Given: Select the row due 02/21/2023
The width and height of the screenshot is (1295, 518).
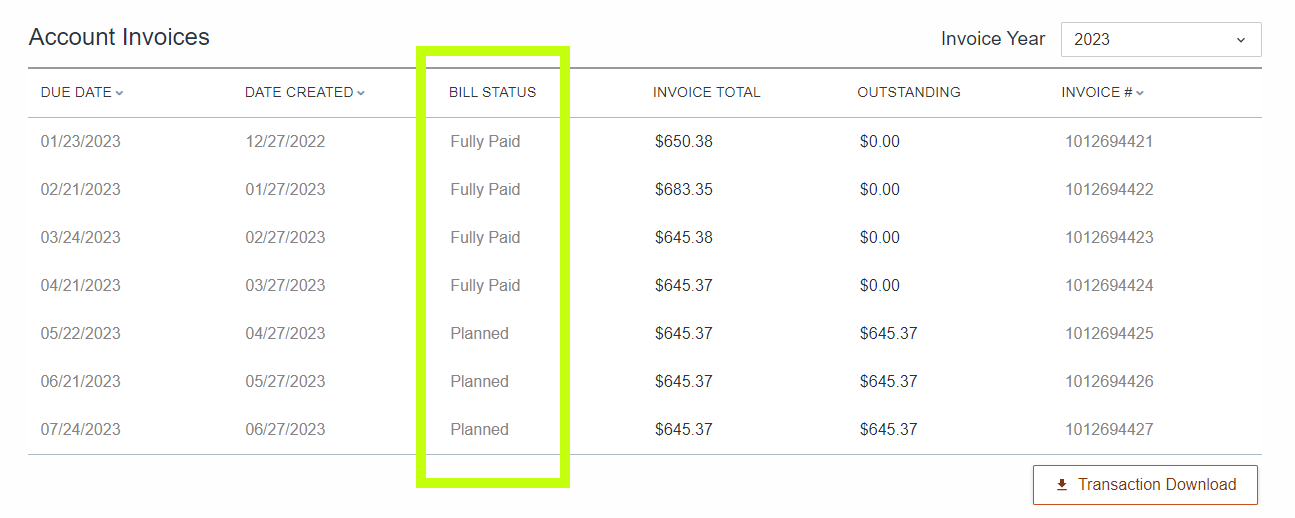Looking at the screenshot, I should pyautogui.click(x=645, y=190).
